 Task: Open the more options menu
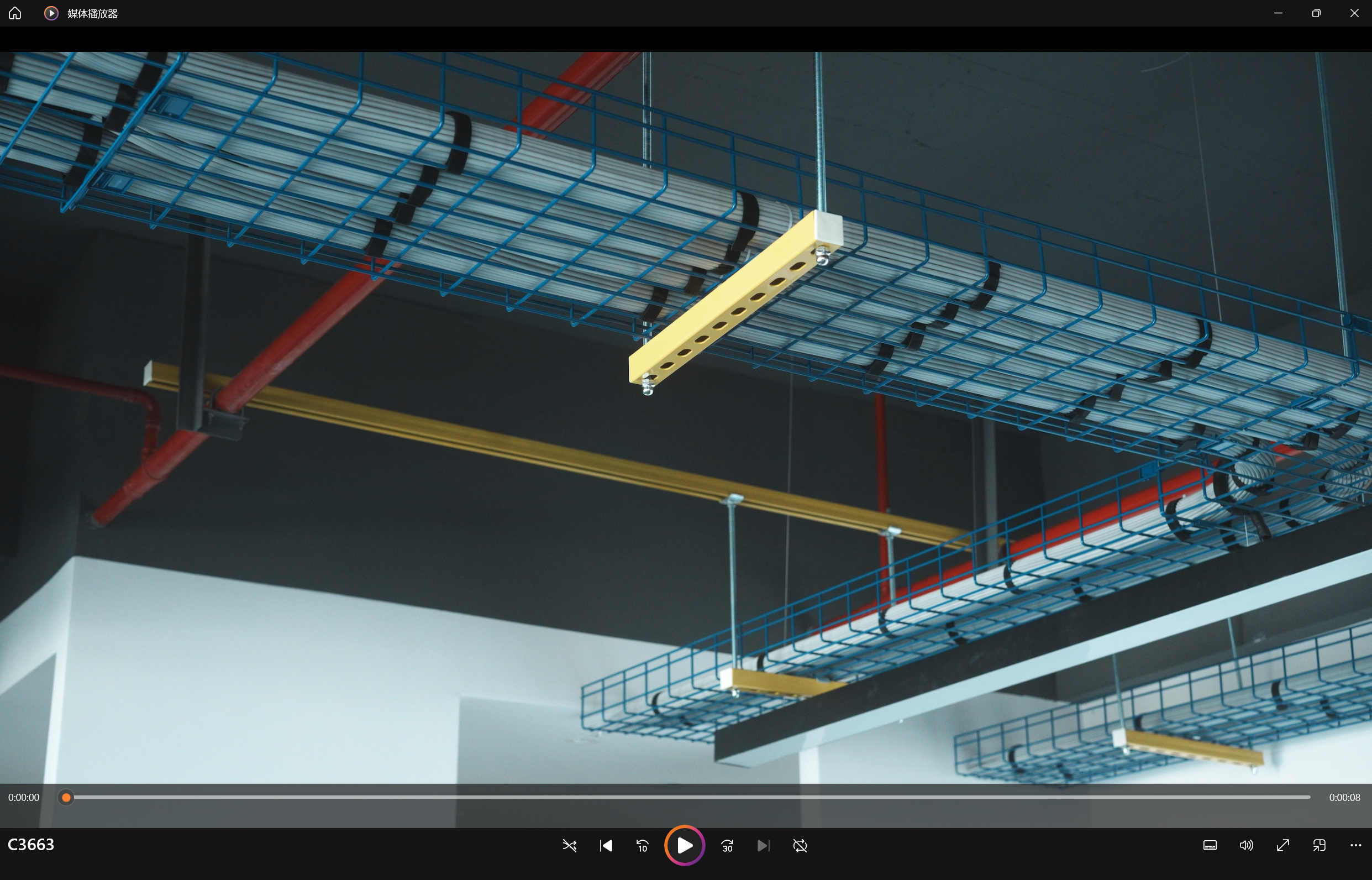[1356, 846]
